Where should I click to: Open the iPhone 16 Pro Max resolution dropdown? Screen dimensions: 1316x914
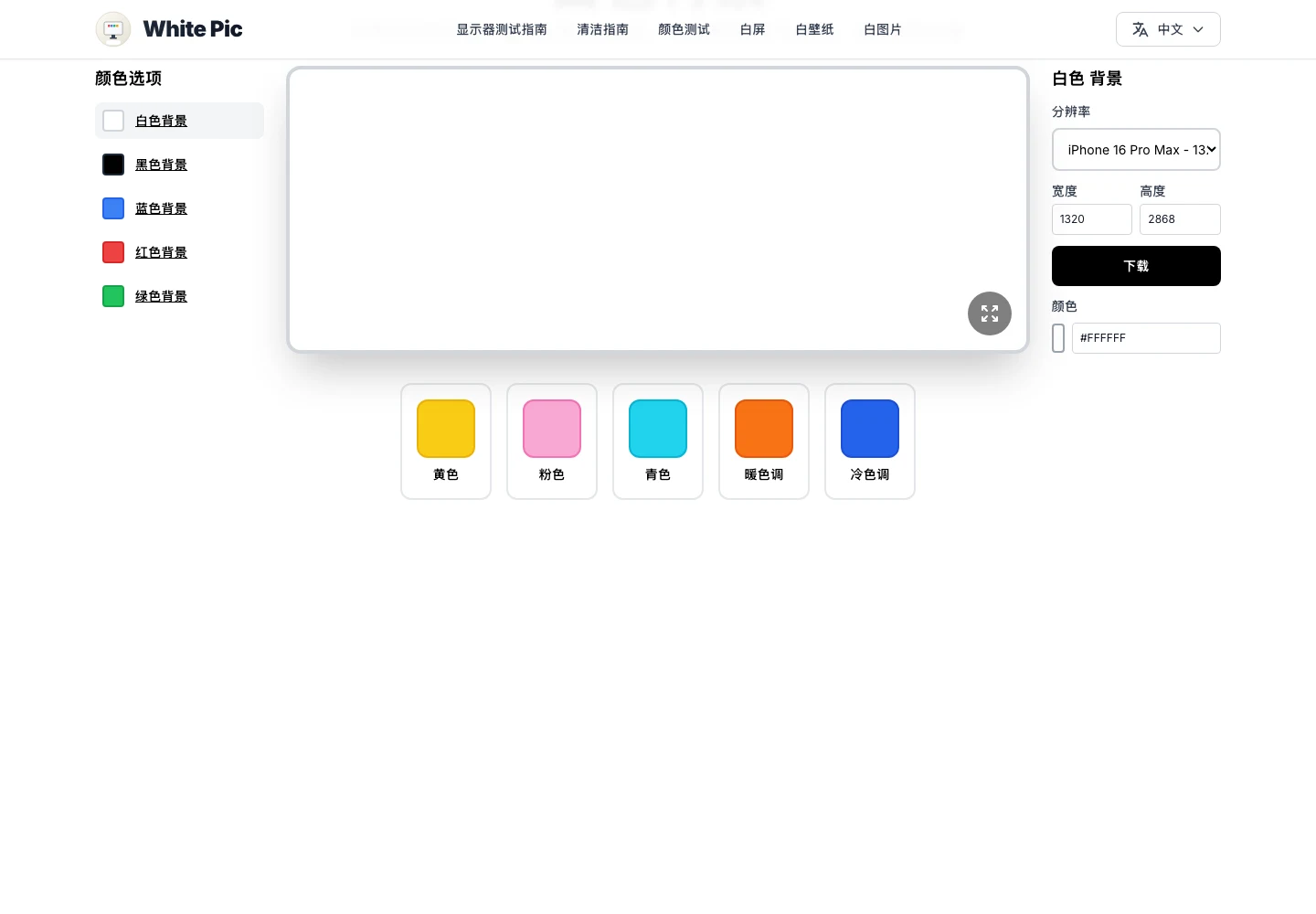(1136, 150)
